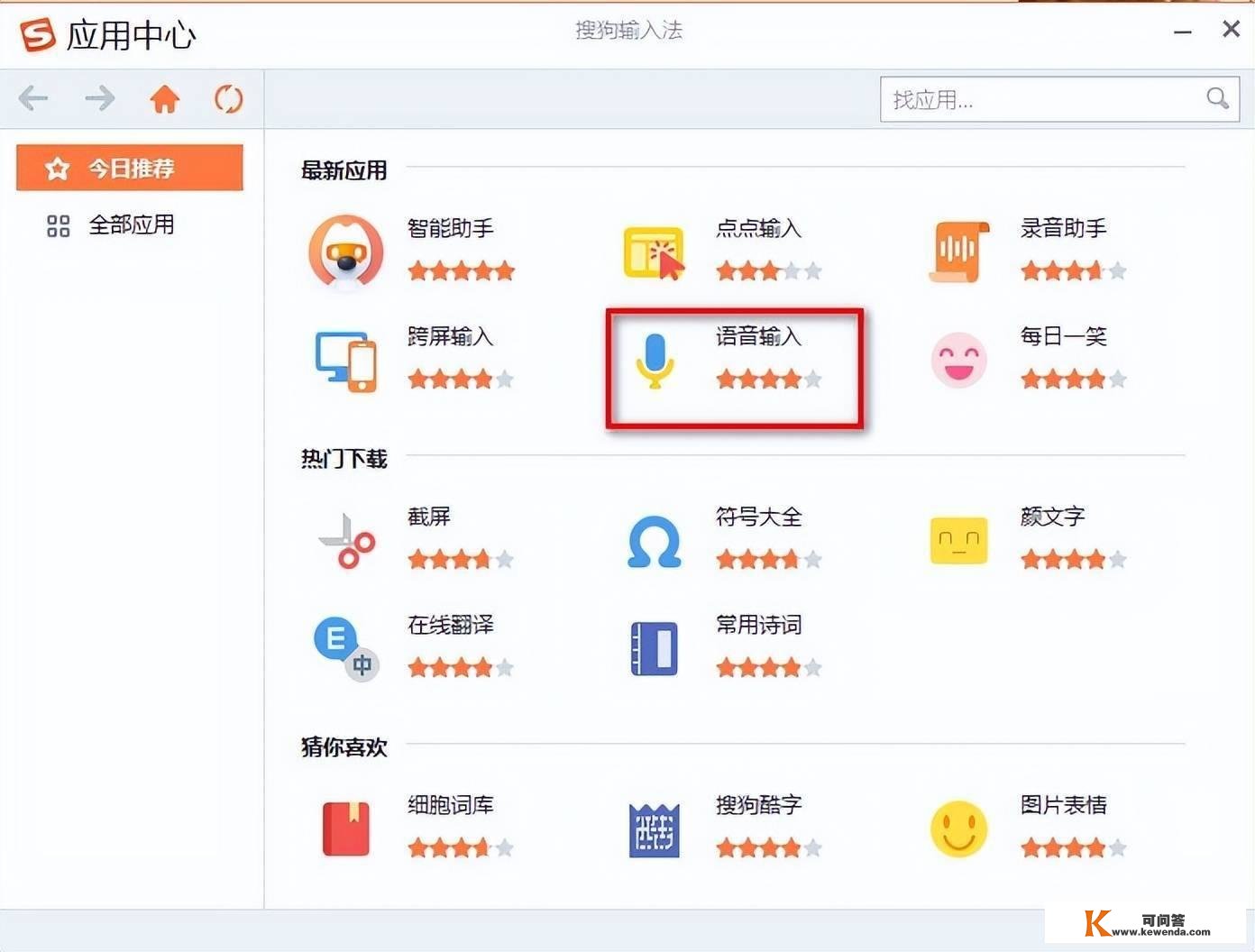Refresh the app center page
Screen dimensions: 1255x952
[229, 98]
